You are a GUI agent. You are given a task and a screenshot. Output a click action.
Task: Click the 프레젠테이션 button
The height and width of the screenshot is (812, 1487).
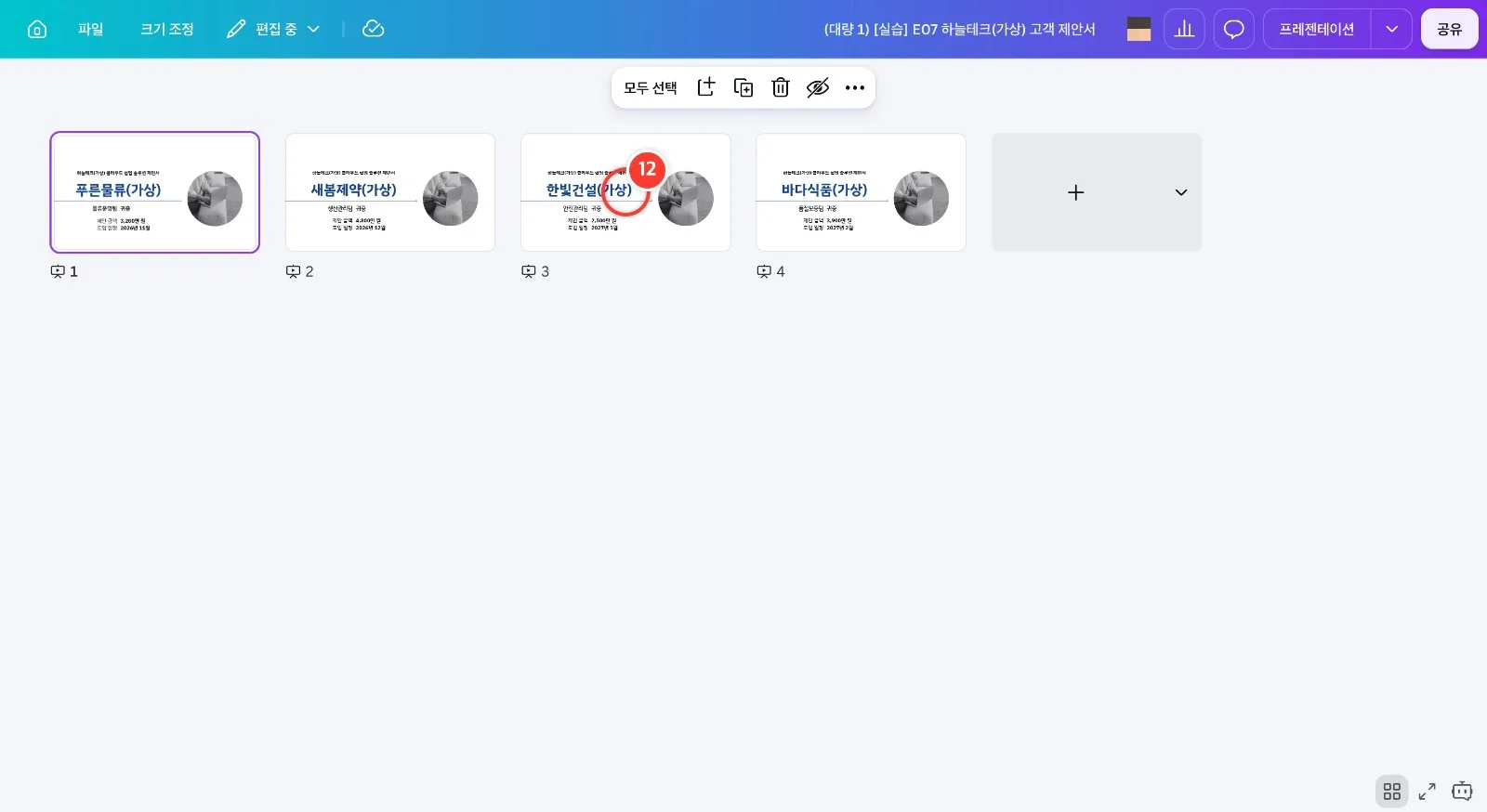1317,29
